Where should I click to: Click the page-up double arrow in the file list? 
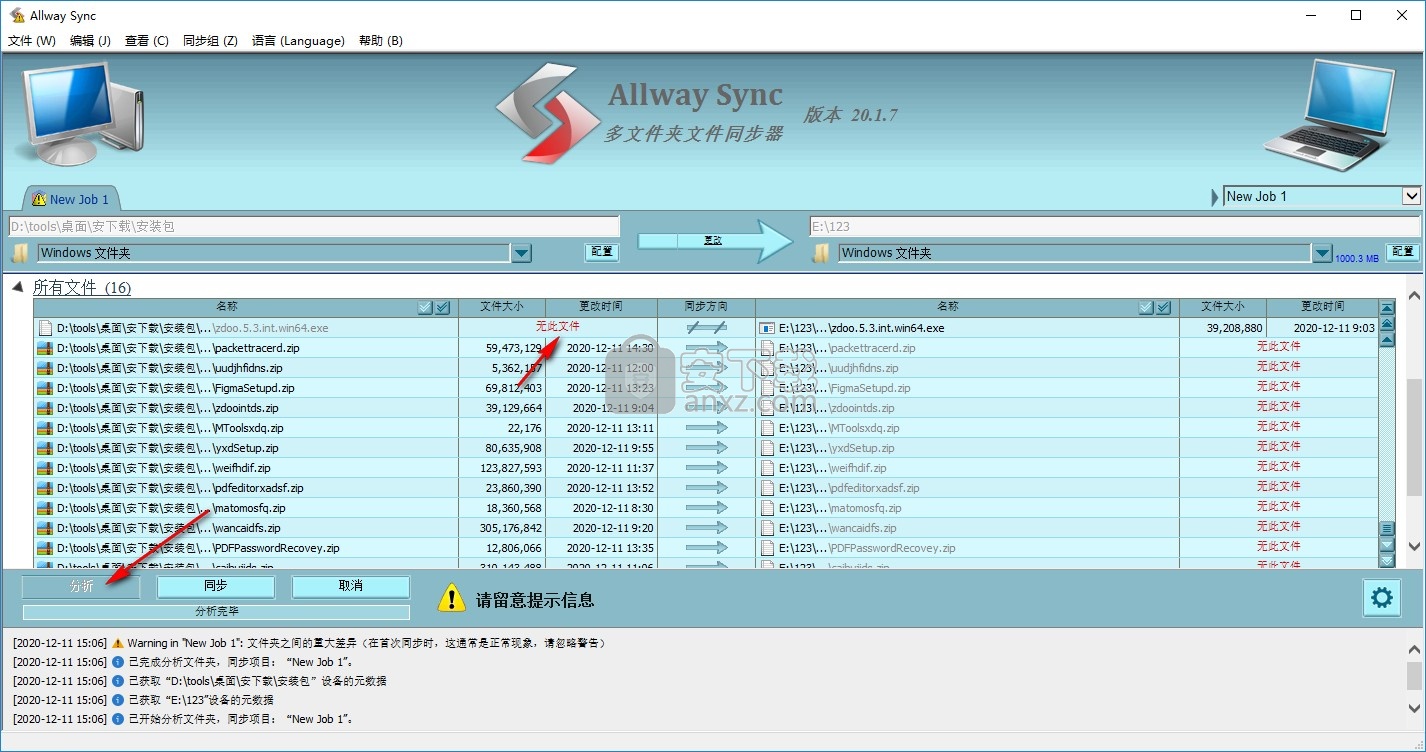[1387, 324]
